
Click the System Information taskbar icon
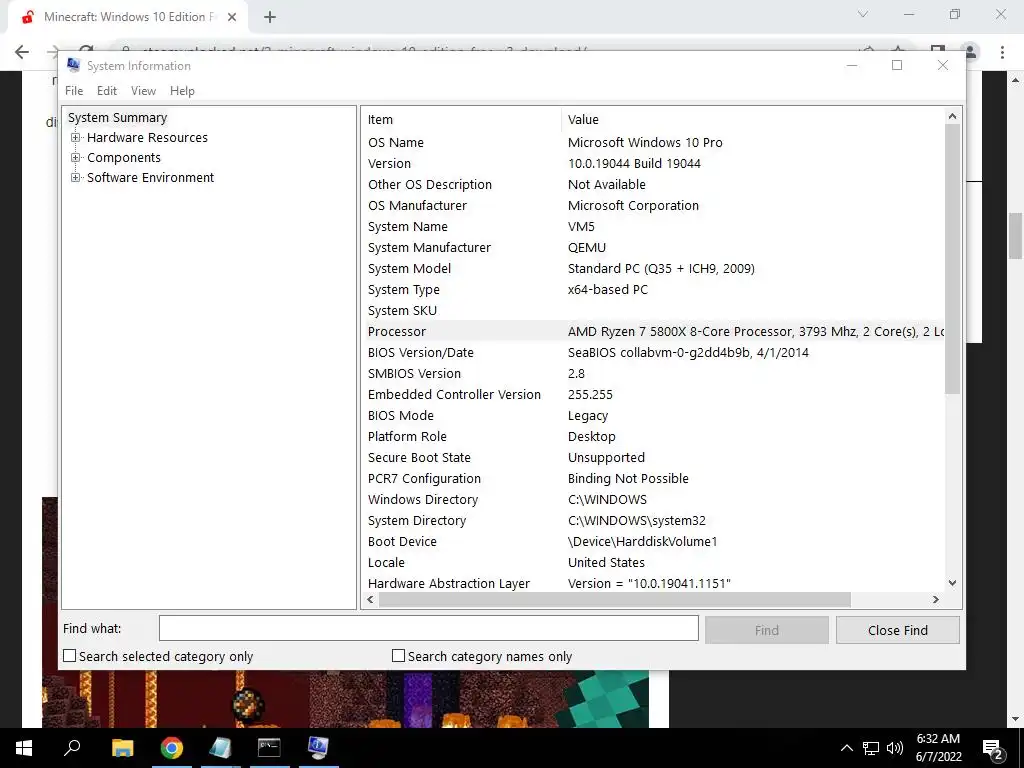coord(318,747)
